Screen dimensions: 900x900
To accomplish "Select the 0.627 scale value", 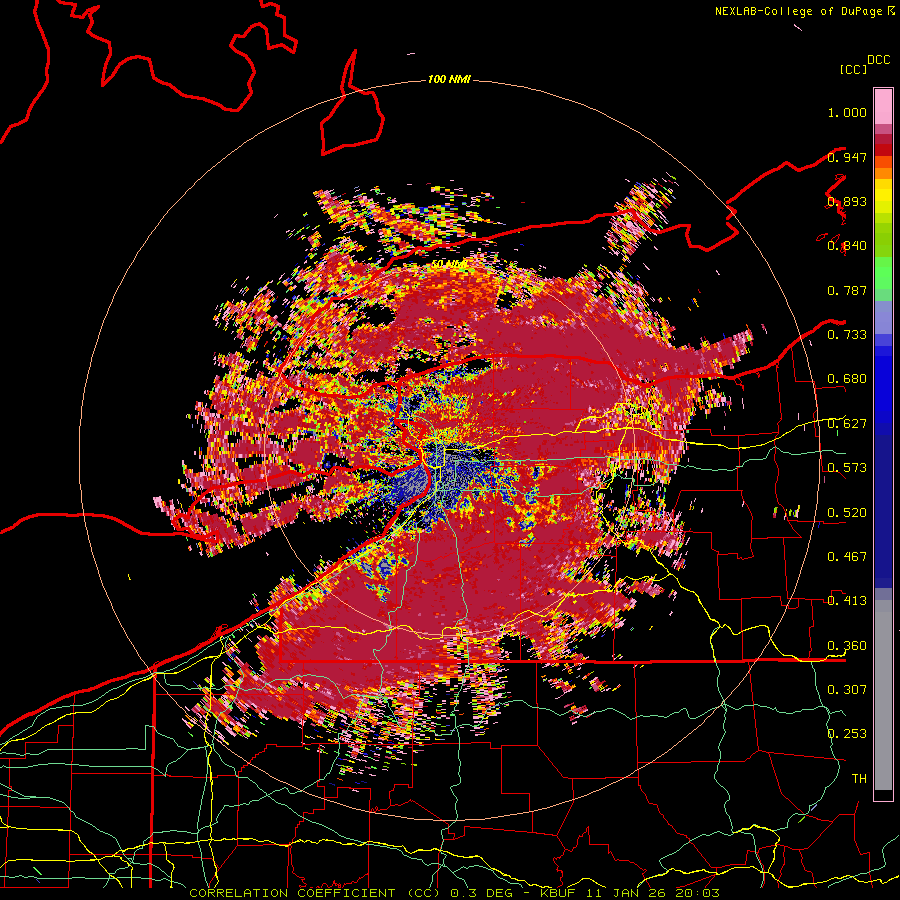I will [847, 424].
